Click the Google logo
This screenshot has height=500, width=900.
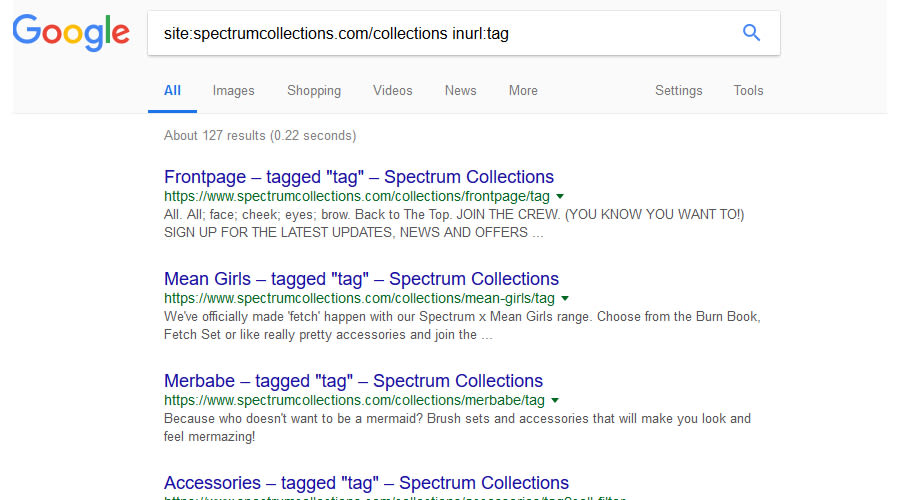click(71, 33)
